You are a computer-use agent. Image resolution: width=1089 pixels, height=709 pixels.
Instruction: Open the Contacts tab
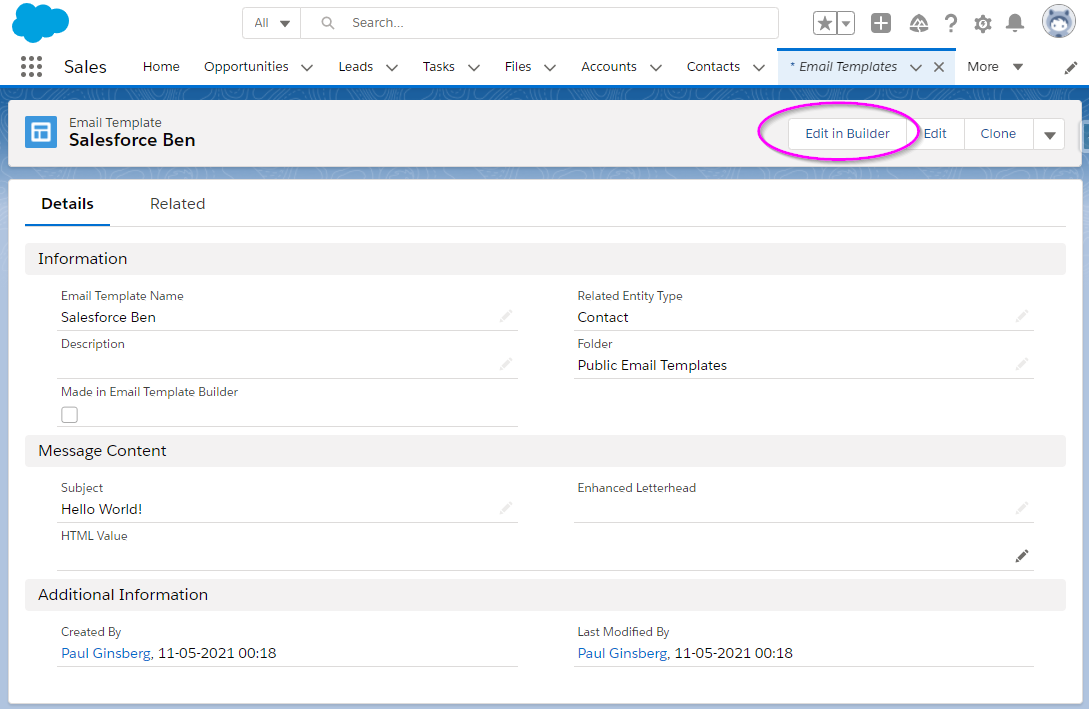tap(713, 67)
